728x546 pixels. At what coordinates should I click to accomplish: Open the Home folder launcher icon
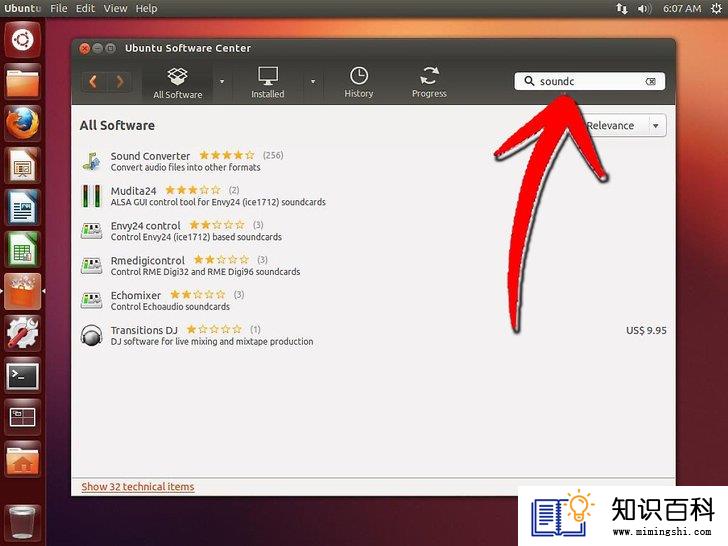click(22, 459)
